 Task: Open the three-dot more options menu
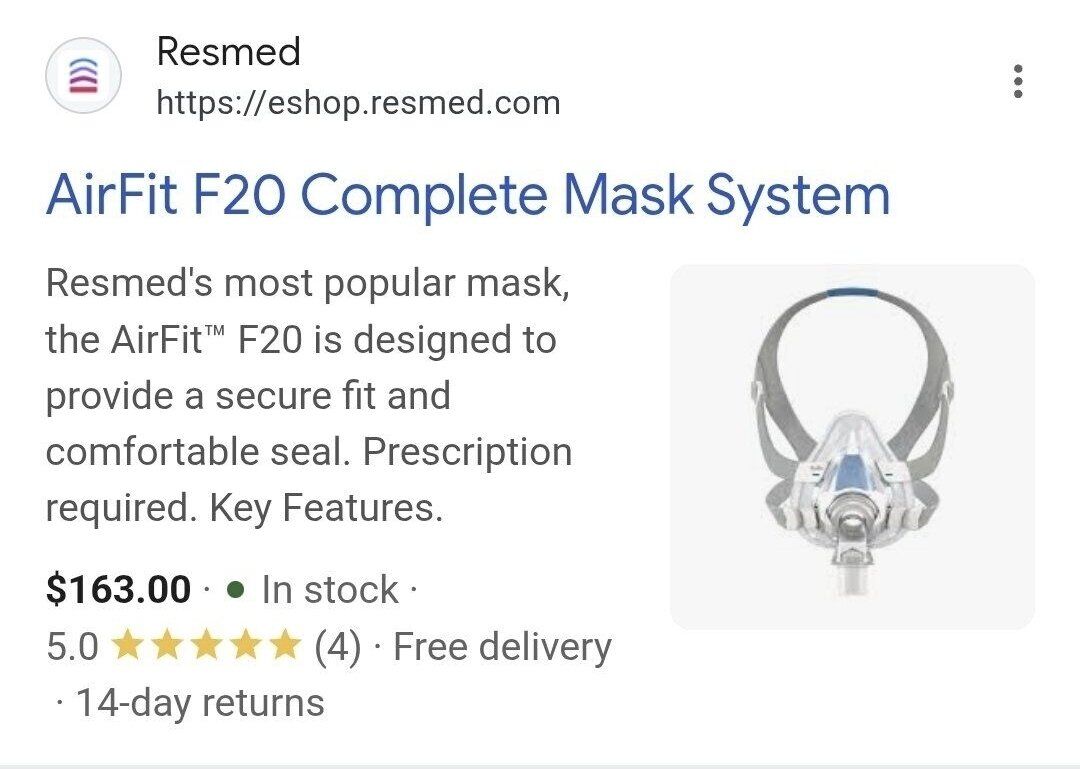click(x=1018, y=81)
